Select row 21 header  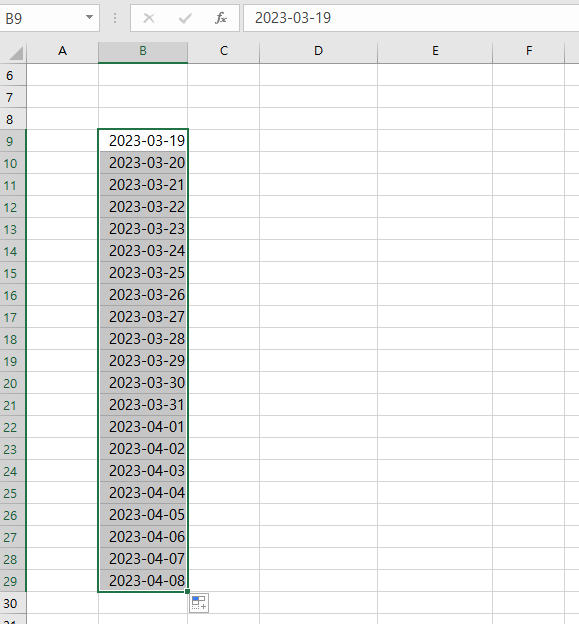[13, 405]
